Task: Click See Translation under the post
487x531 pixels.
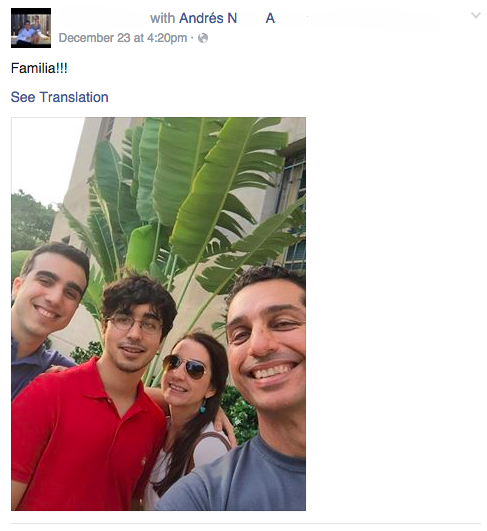Action: (x=60, y=97)
